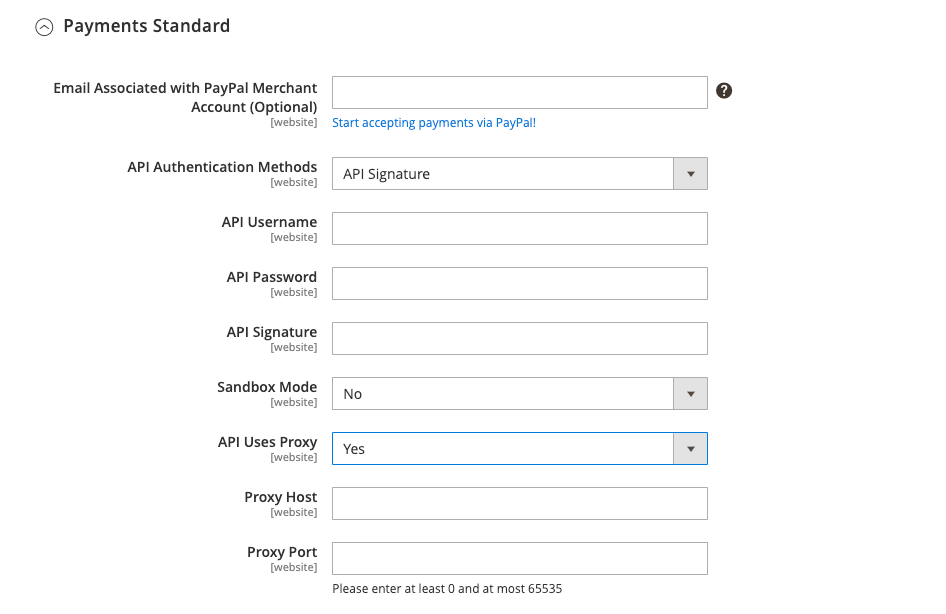Click the 'Email Associated with PayPal Merchant Account' label

point(185,97)
